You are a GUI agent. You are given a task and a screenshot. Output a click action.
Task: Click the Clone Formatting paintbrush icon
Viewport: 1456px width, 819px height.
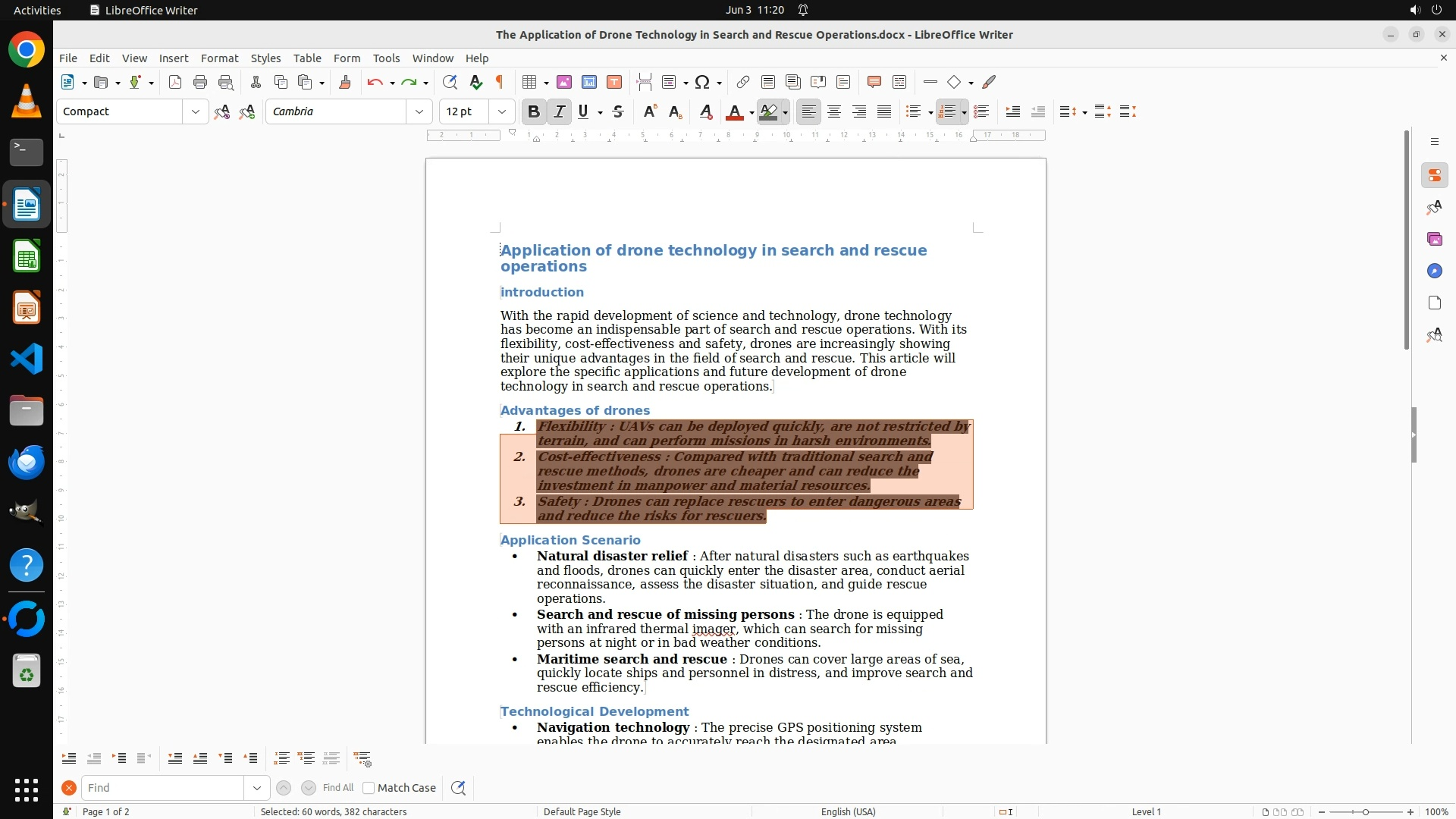[345, 82]
